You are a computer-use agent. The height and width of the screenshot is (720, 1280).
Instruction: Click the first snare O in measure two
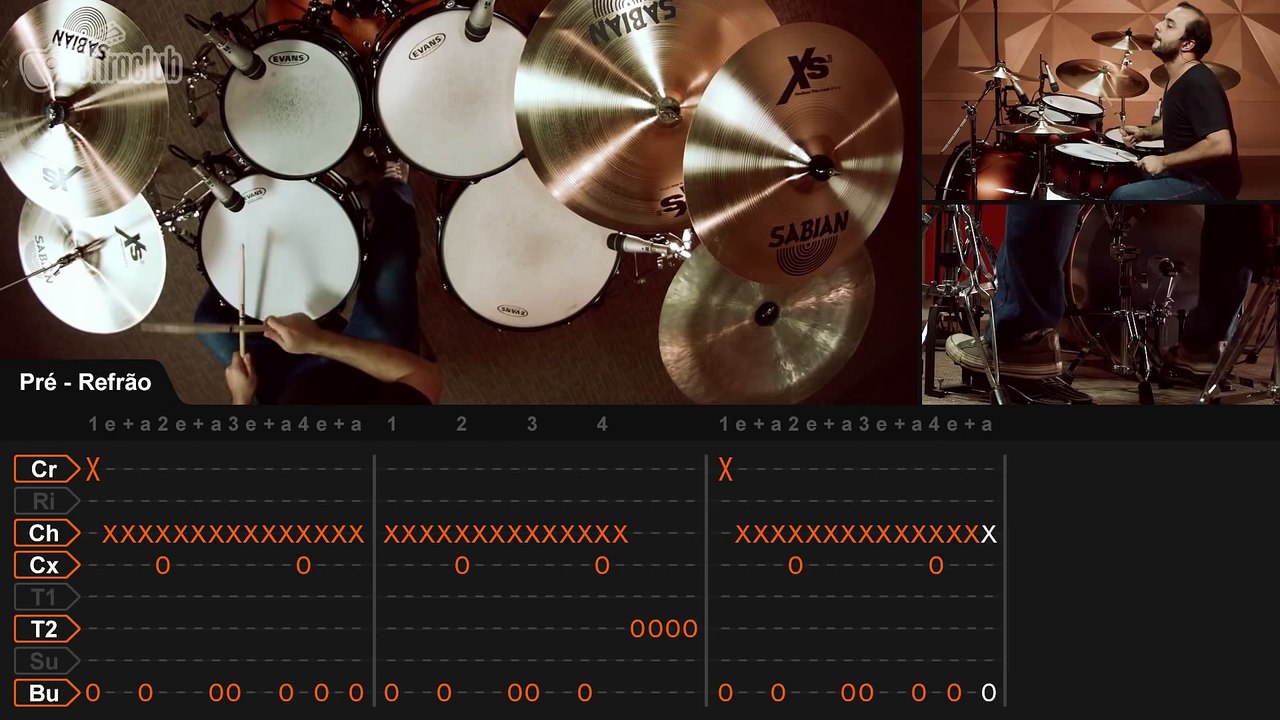point(462,566)
